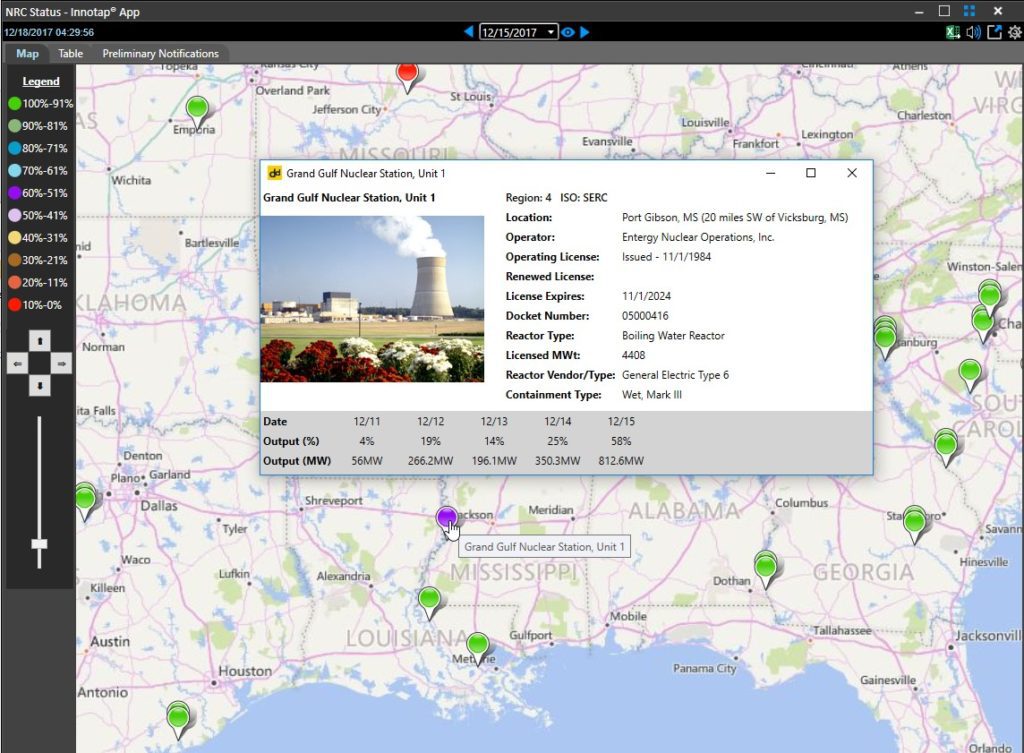Select the green pin near Alexandria
Image resolution: width=1024 pixels, height=753 pixels.
(429, 600)
